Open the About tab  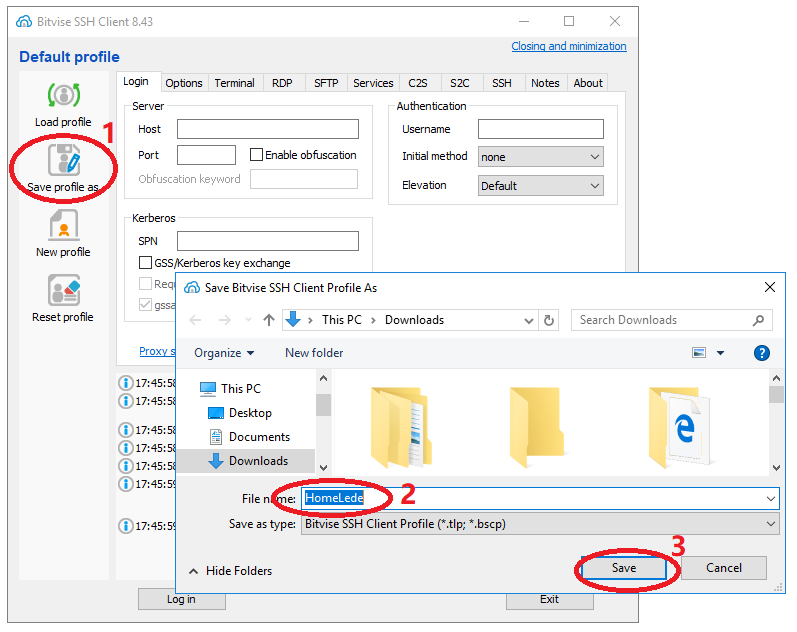[x=588, y=83]
